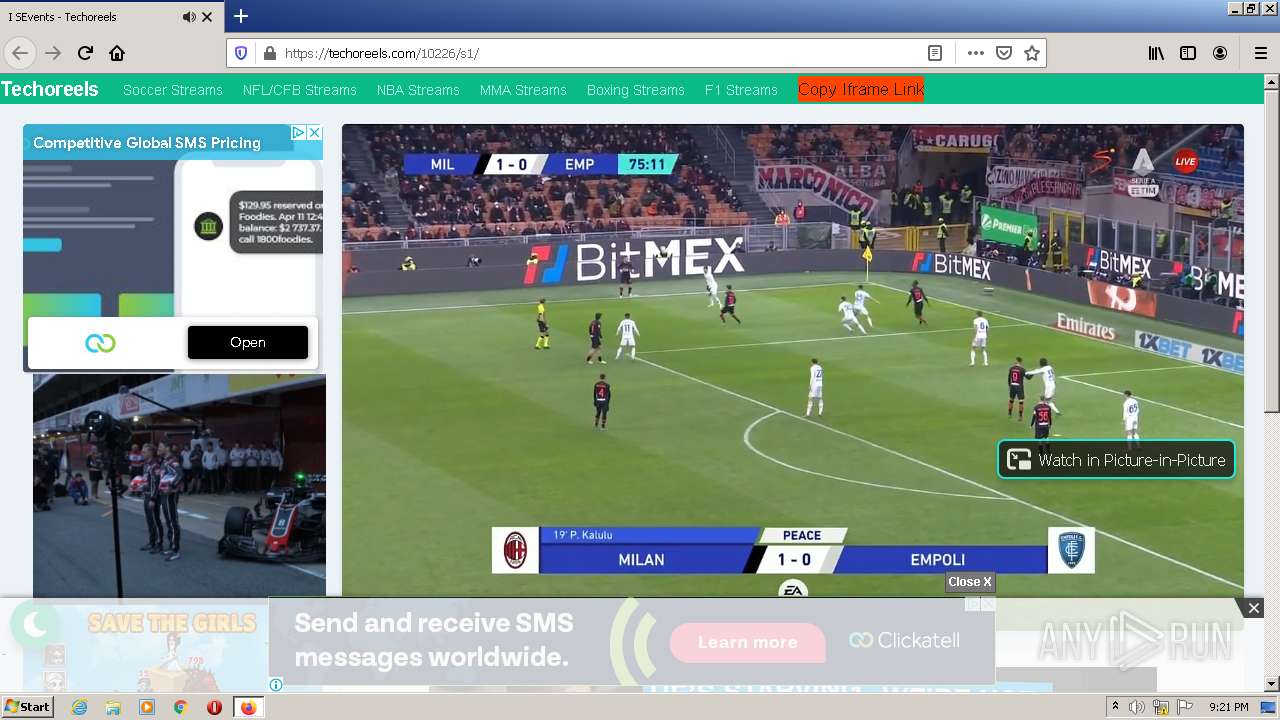Open the Library icon

[1156, 53]
